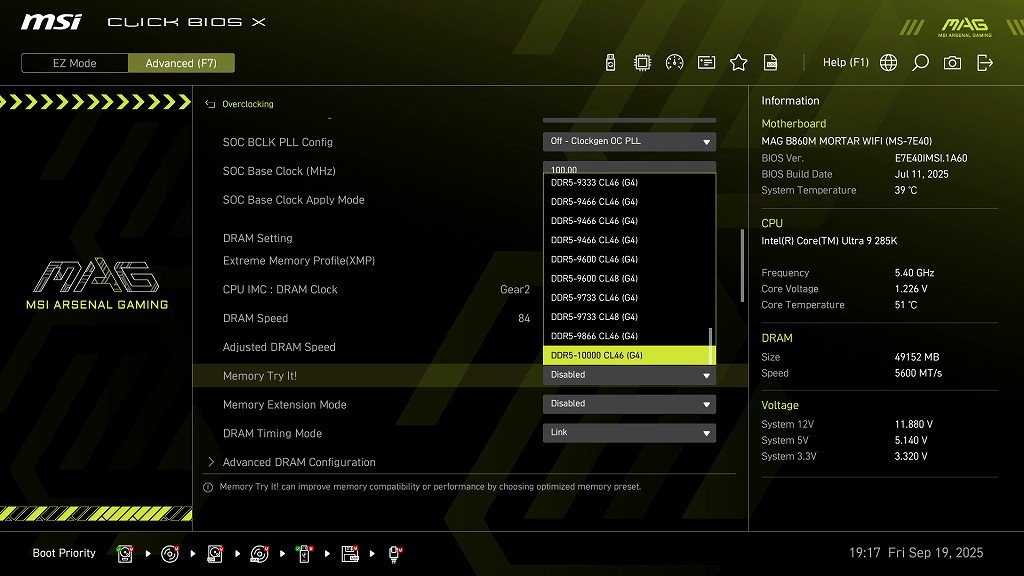This screenshot has width=1024, height=576.
Task: Take a screenshot with the camera icon
Action: click(952, 63)
